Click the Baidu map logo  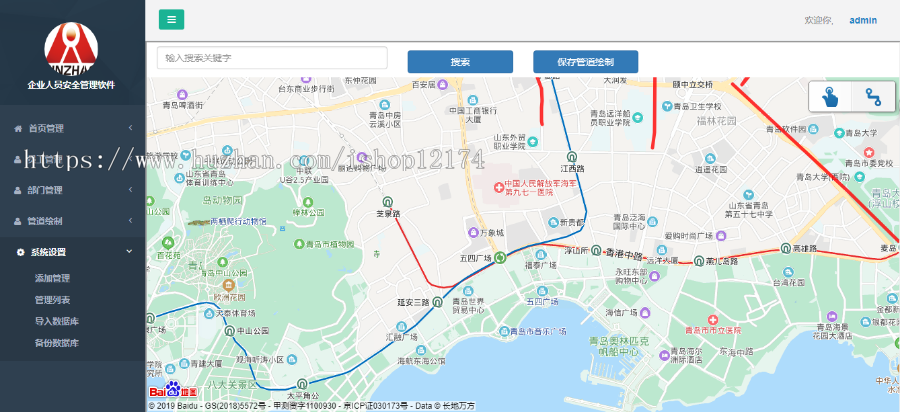pyautogui.click(x=173, y=390)
